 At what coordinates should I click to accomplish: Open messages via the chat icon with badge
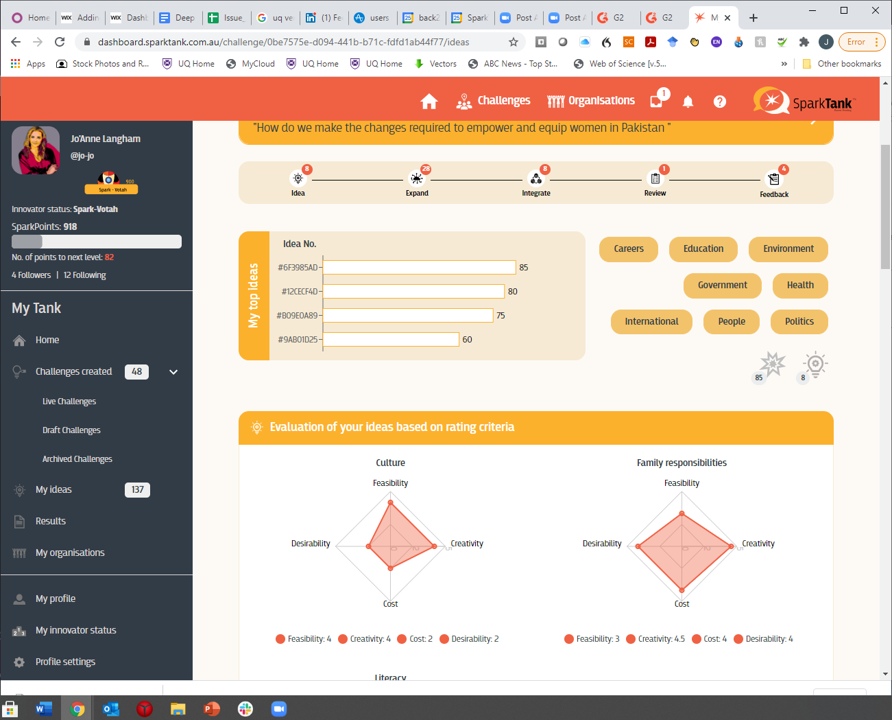pyautogui.click(x=655, y=100)
